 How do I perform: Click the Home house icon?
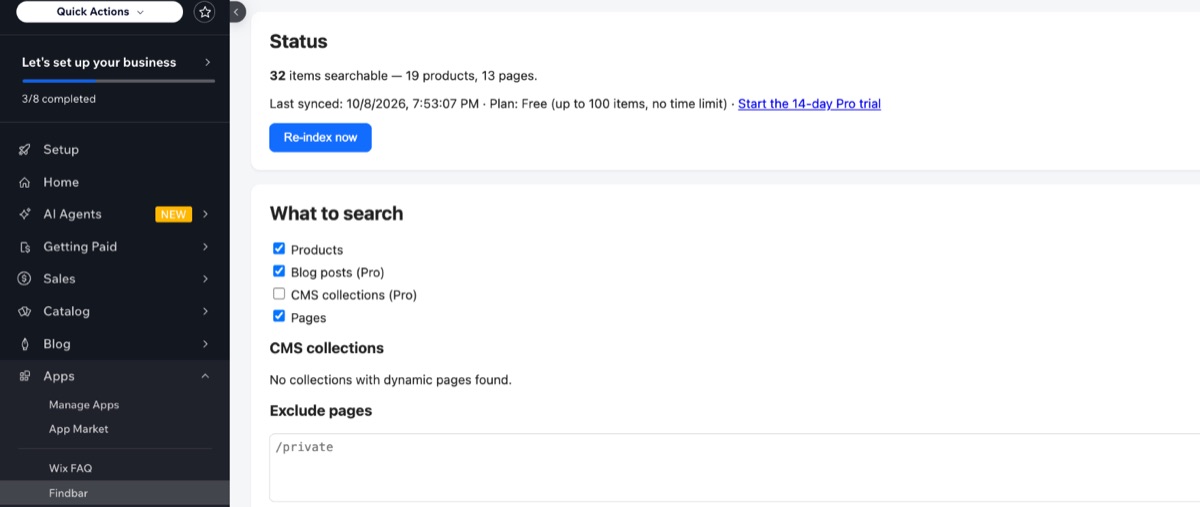24,182
